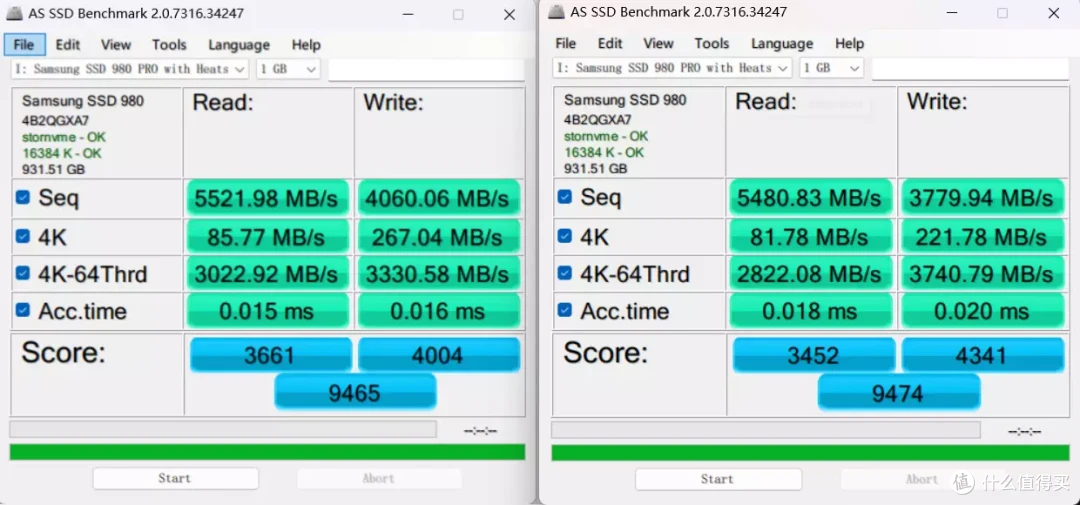Open the View menu in right window
The image size is (1080, 505).
(658, 43)
